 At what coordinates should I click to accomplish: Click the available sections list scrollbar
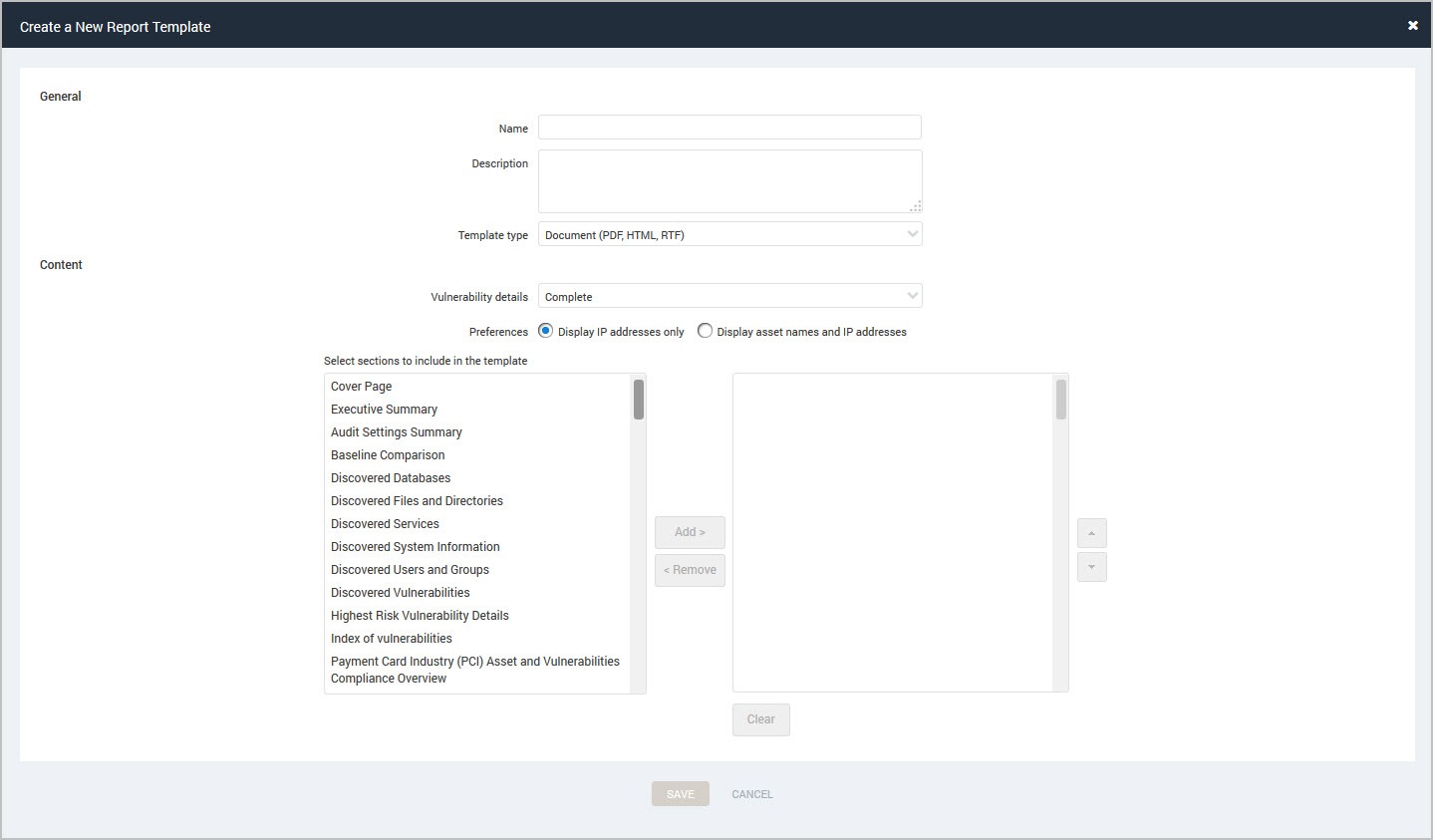pyautogui.click(x=638, y=401)
